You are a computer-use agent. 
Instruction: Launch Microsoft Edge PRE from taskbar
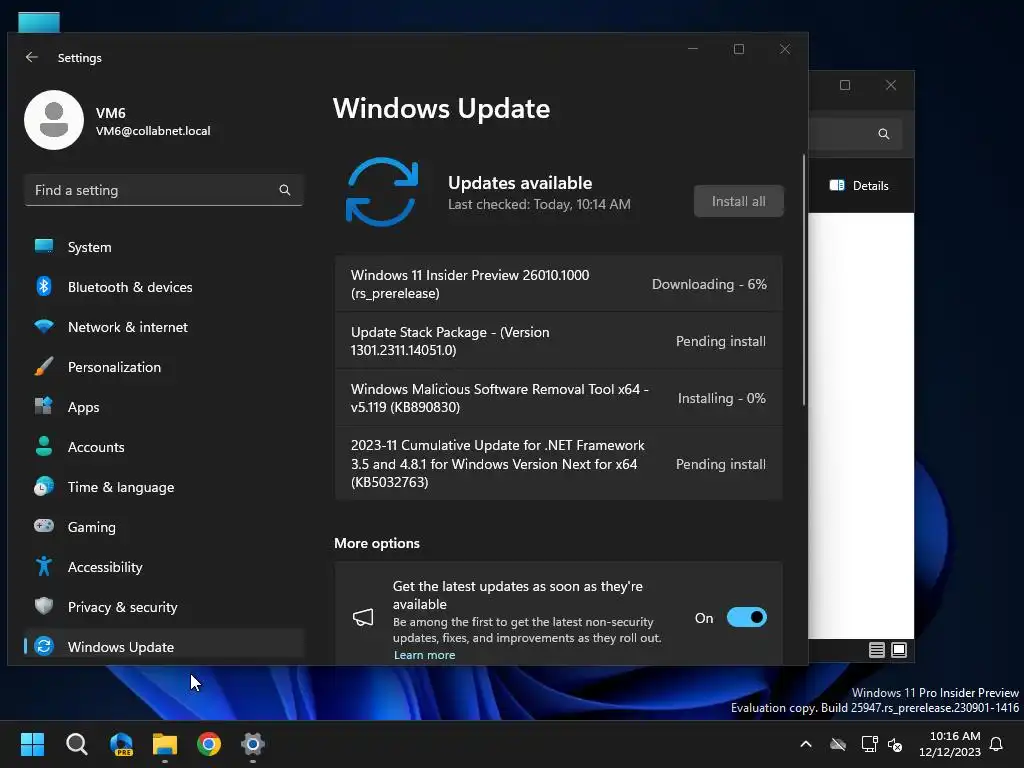coord(121,744)
